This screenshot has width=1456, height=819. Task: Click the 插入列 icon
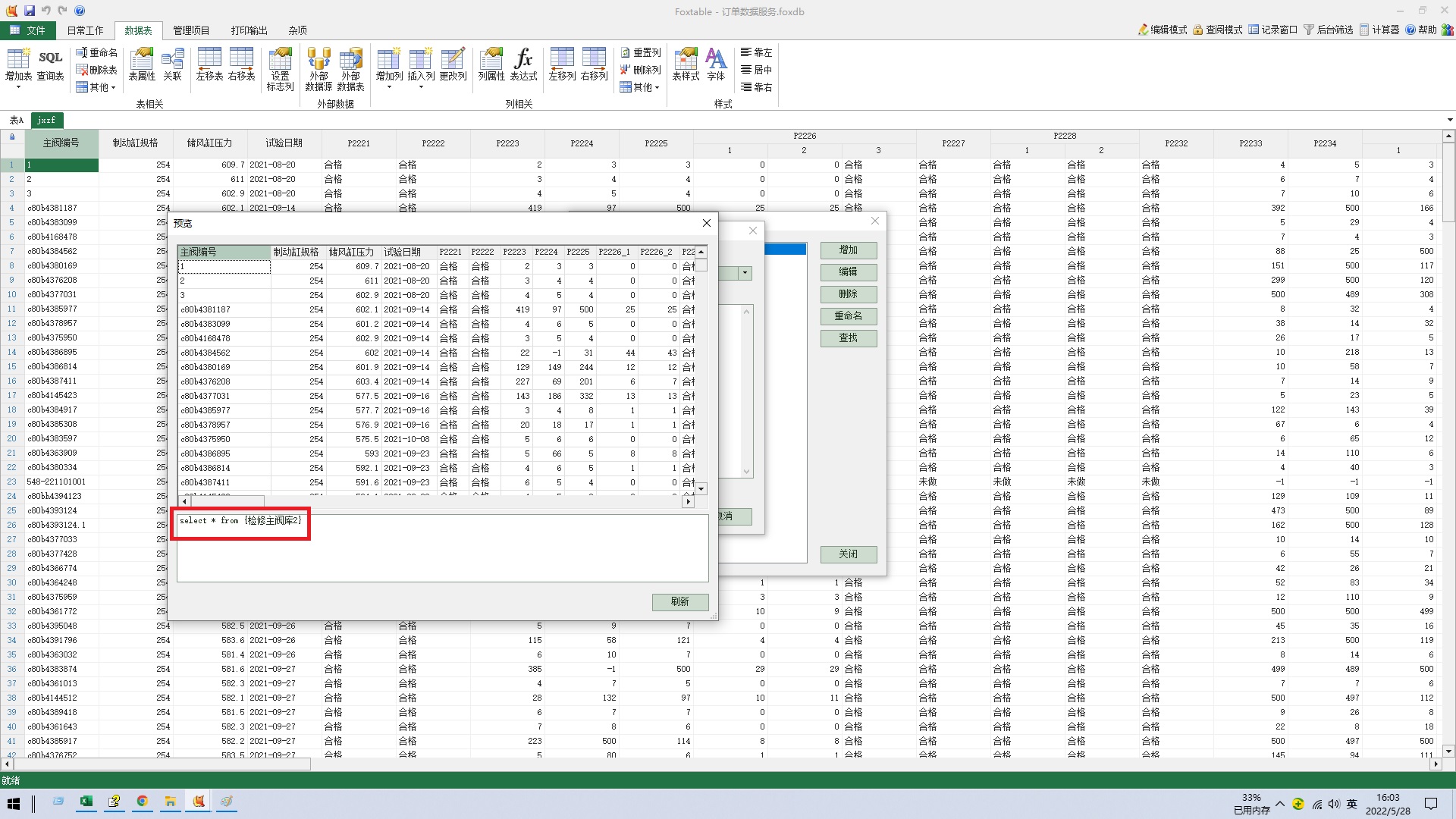pos(421,64)
